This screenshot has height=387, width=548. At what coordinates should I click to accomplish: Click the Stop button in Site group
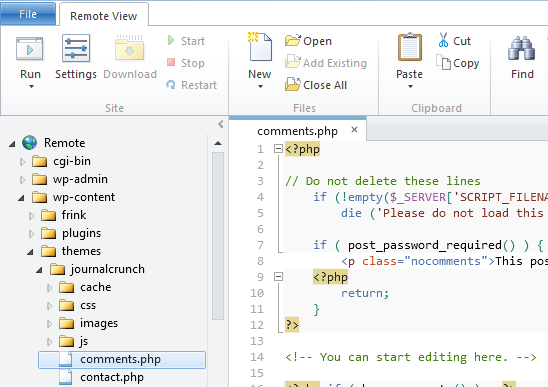[186, 63]
